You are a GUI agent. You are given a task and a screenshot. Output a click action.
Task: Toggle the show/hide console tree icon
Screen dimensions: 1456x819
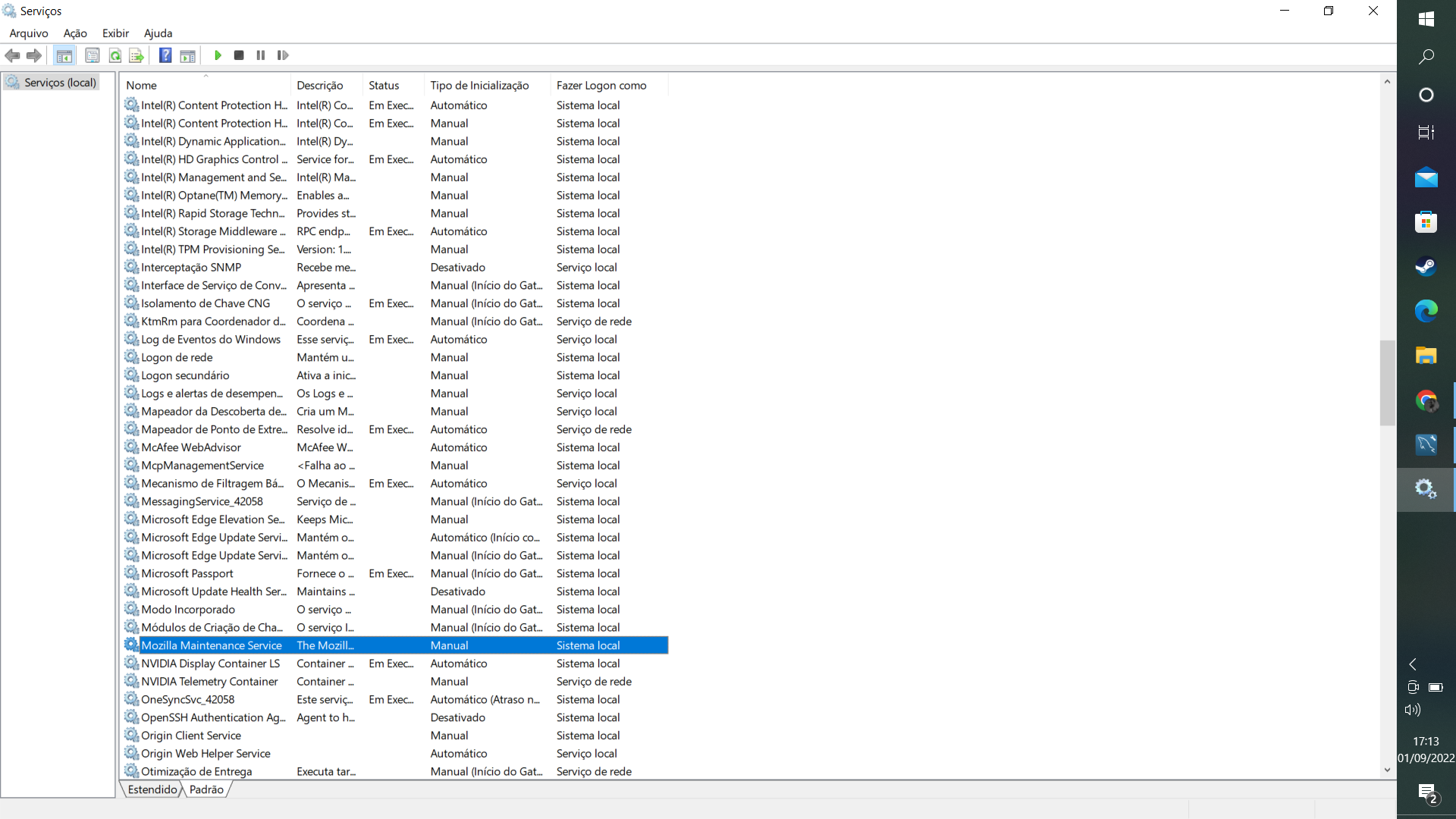[64, 55]
